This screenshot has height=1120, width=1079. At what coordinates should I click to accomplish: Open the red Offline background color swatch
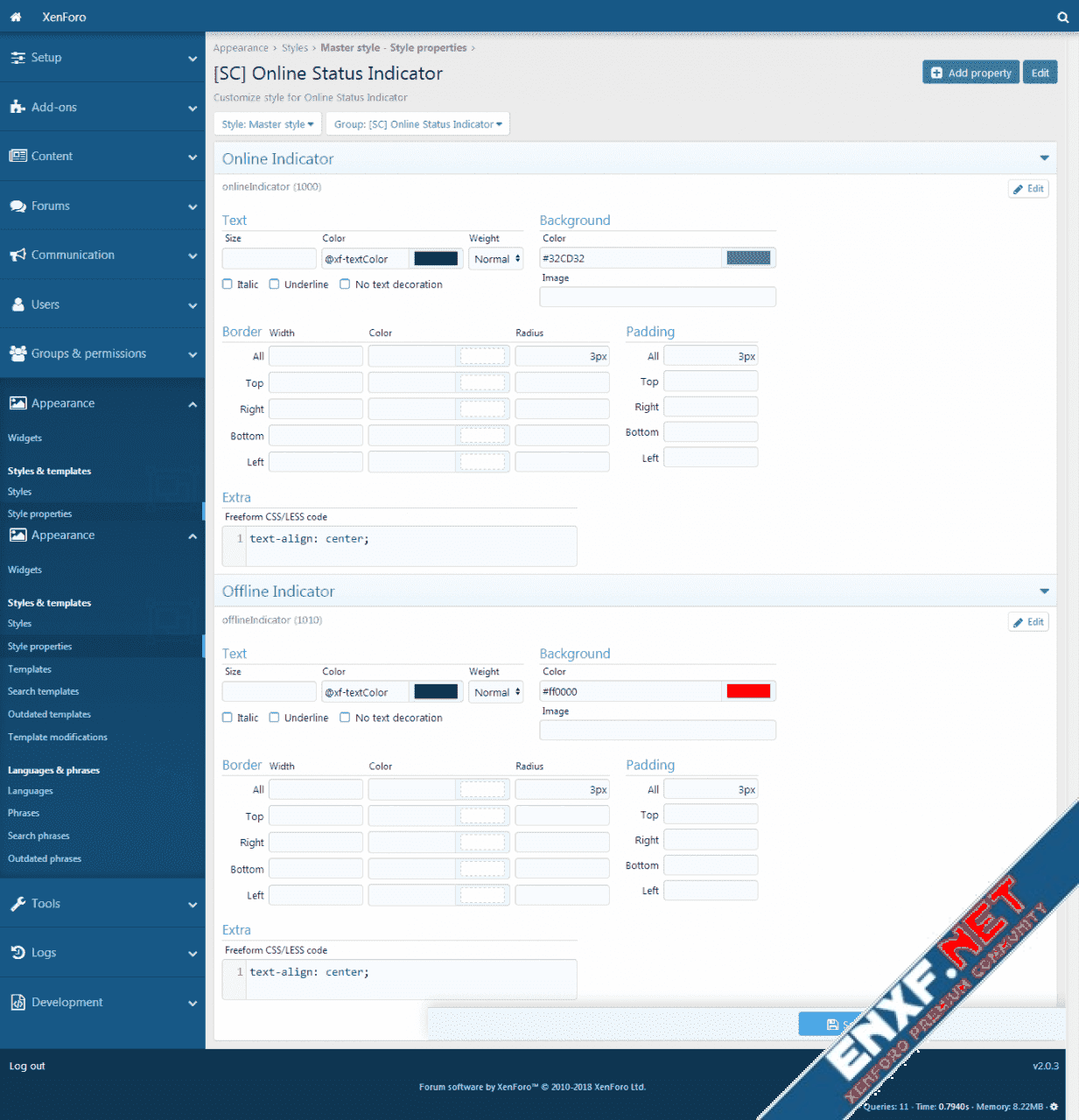748,691
